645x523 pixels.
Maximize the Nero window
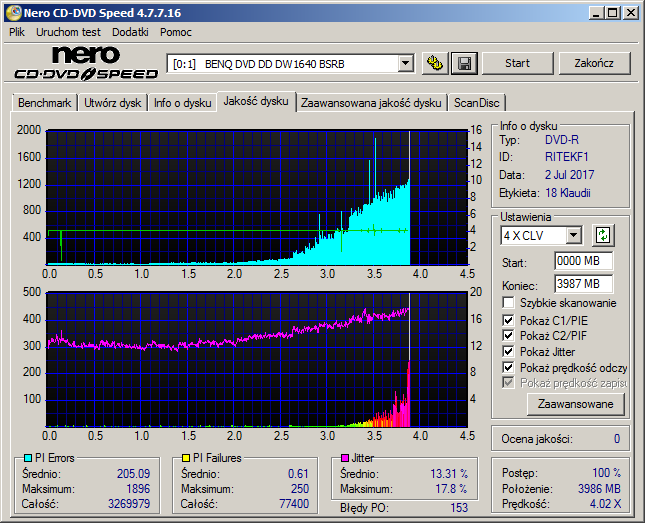pos(613,13)
